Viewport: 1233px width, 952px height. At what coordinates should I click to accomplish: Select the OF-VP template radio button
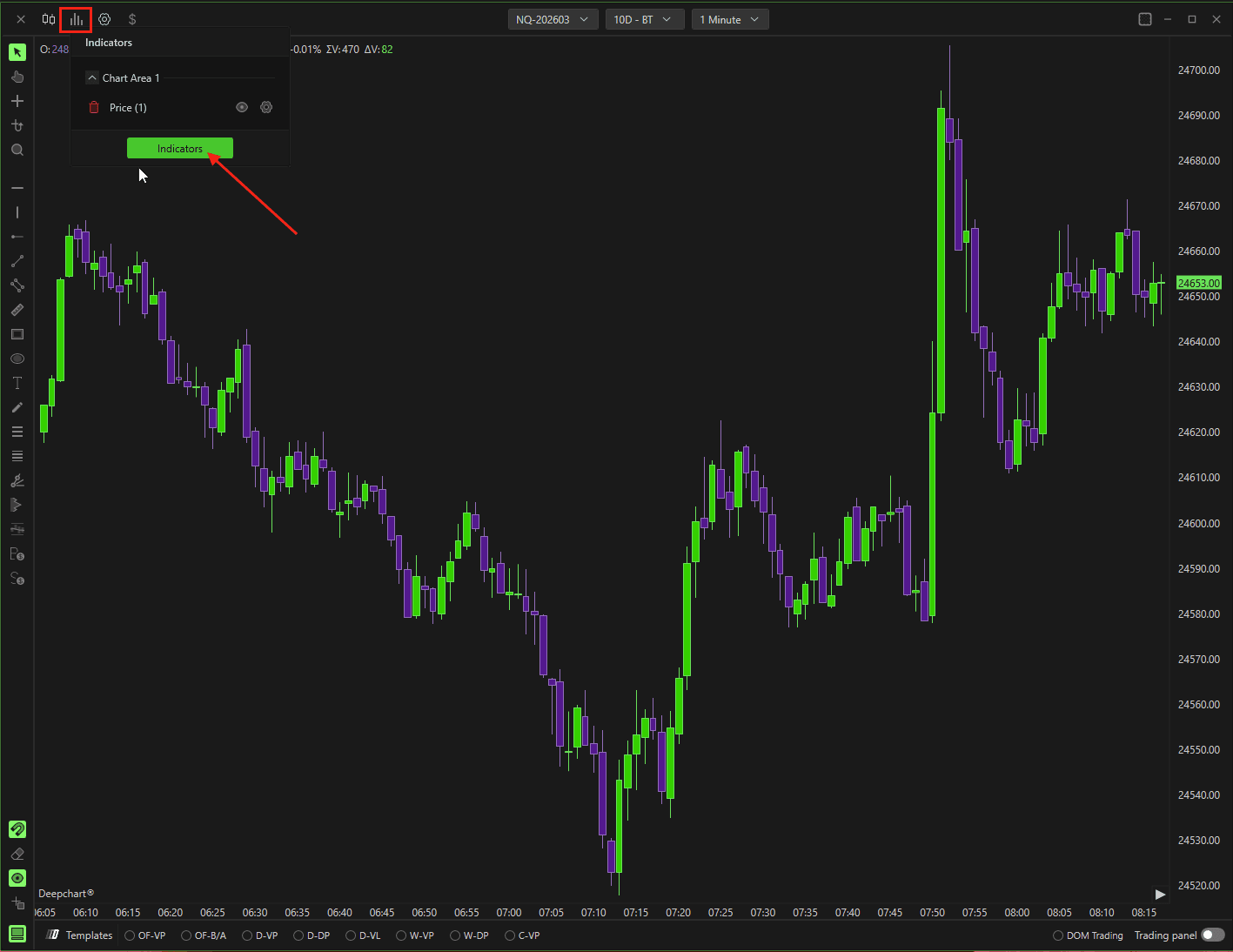144,935
